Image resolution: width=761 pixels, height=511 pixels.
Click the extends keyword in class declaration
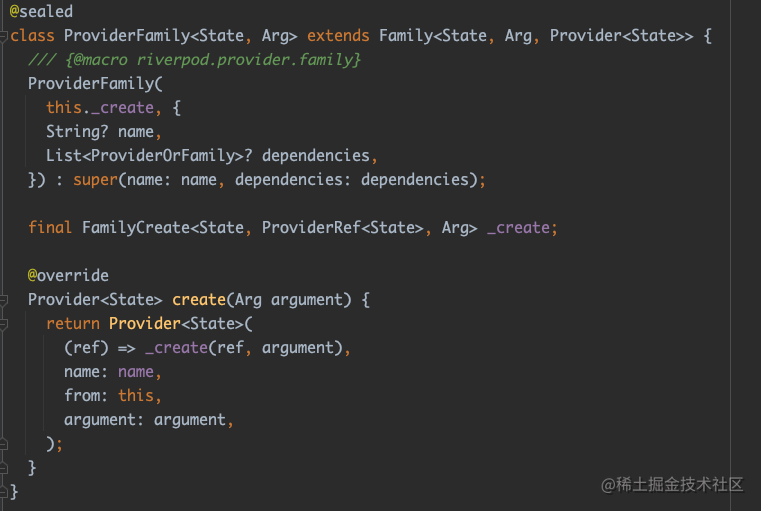pyautogui.click(x=338, y=35)
